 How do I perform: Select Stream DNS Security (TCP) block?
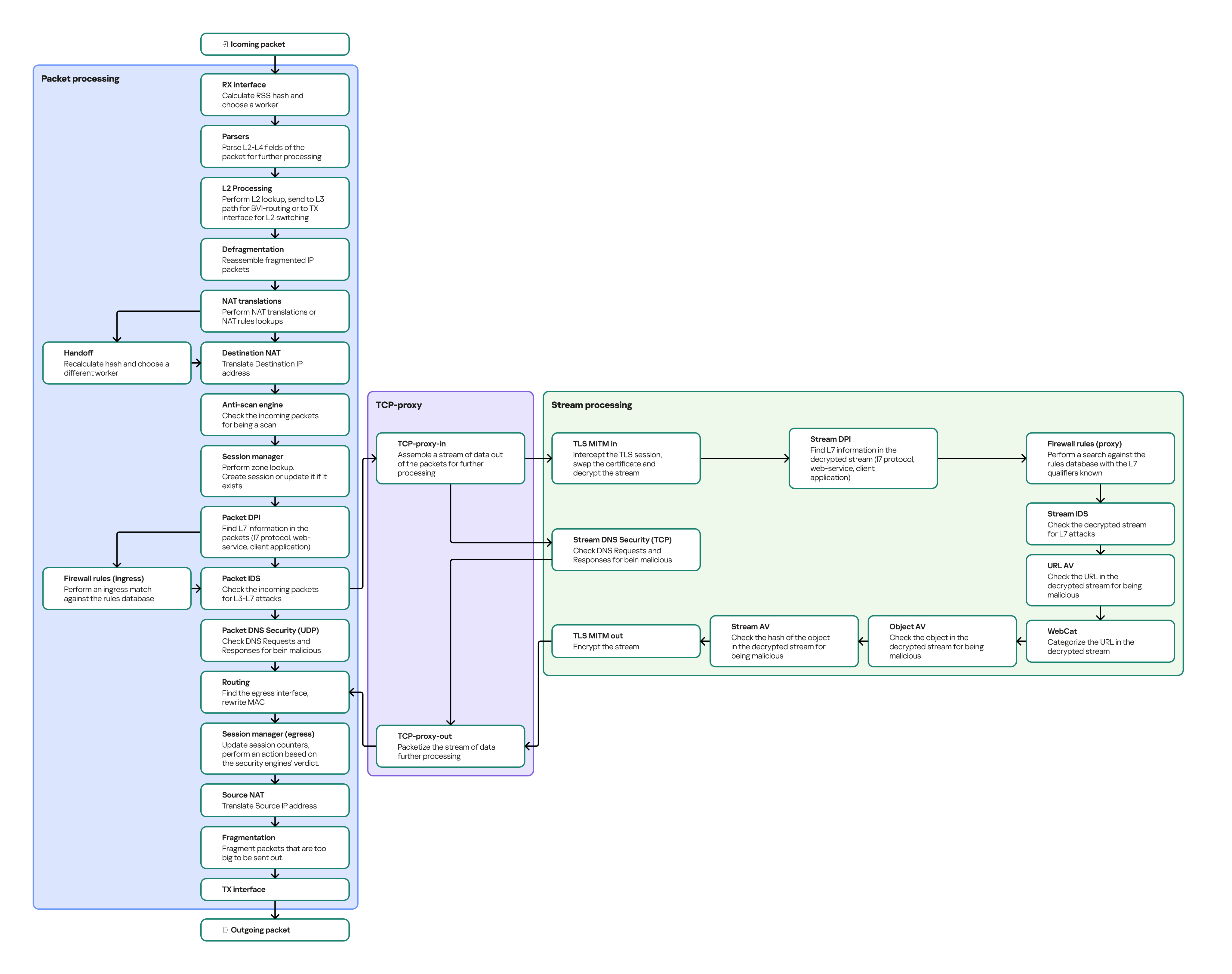[626, 550]
